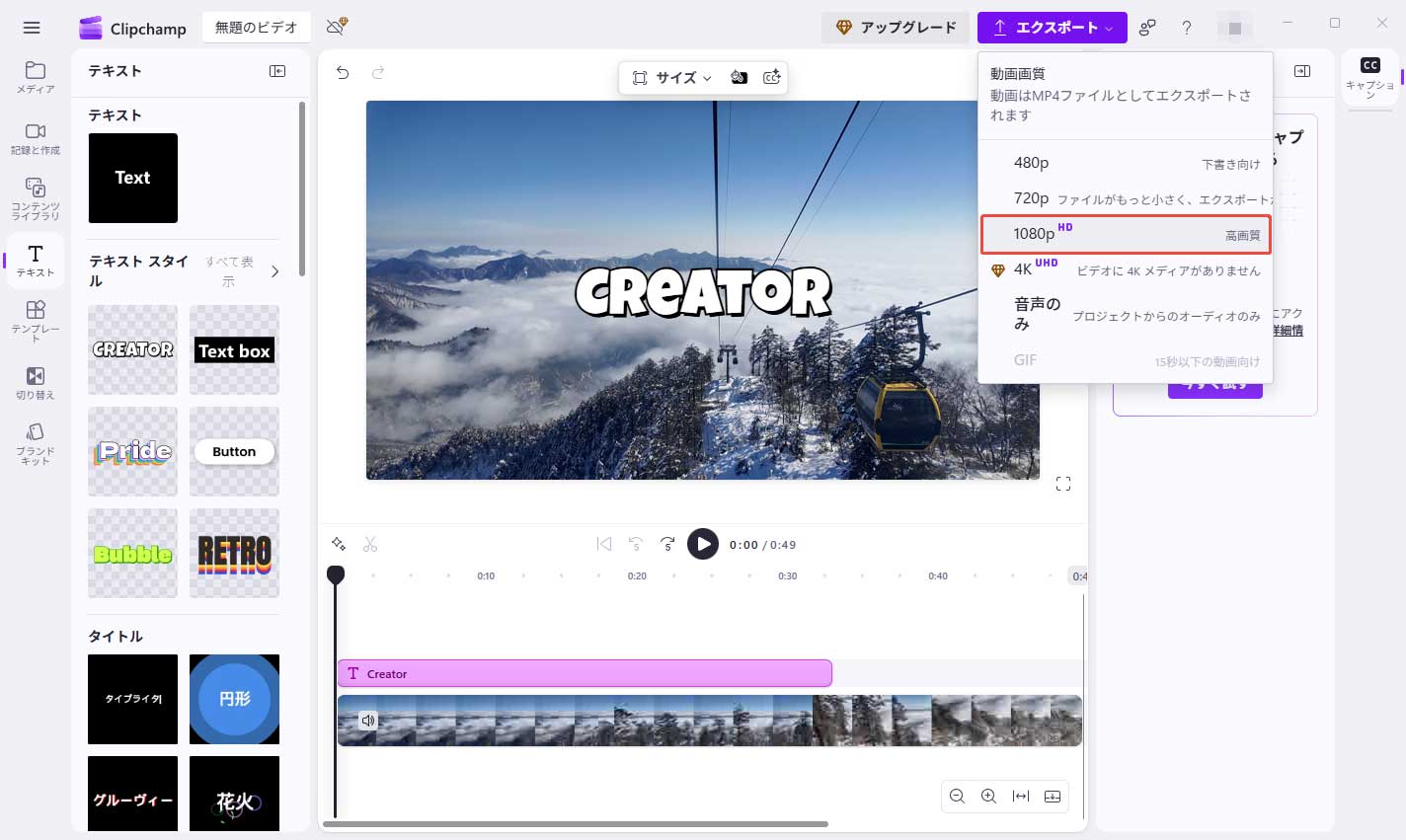Switch to the テキスト sidebar tab
Screen dimensions: 1406x840
pyautogui.click(x=35, y=260)
